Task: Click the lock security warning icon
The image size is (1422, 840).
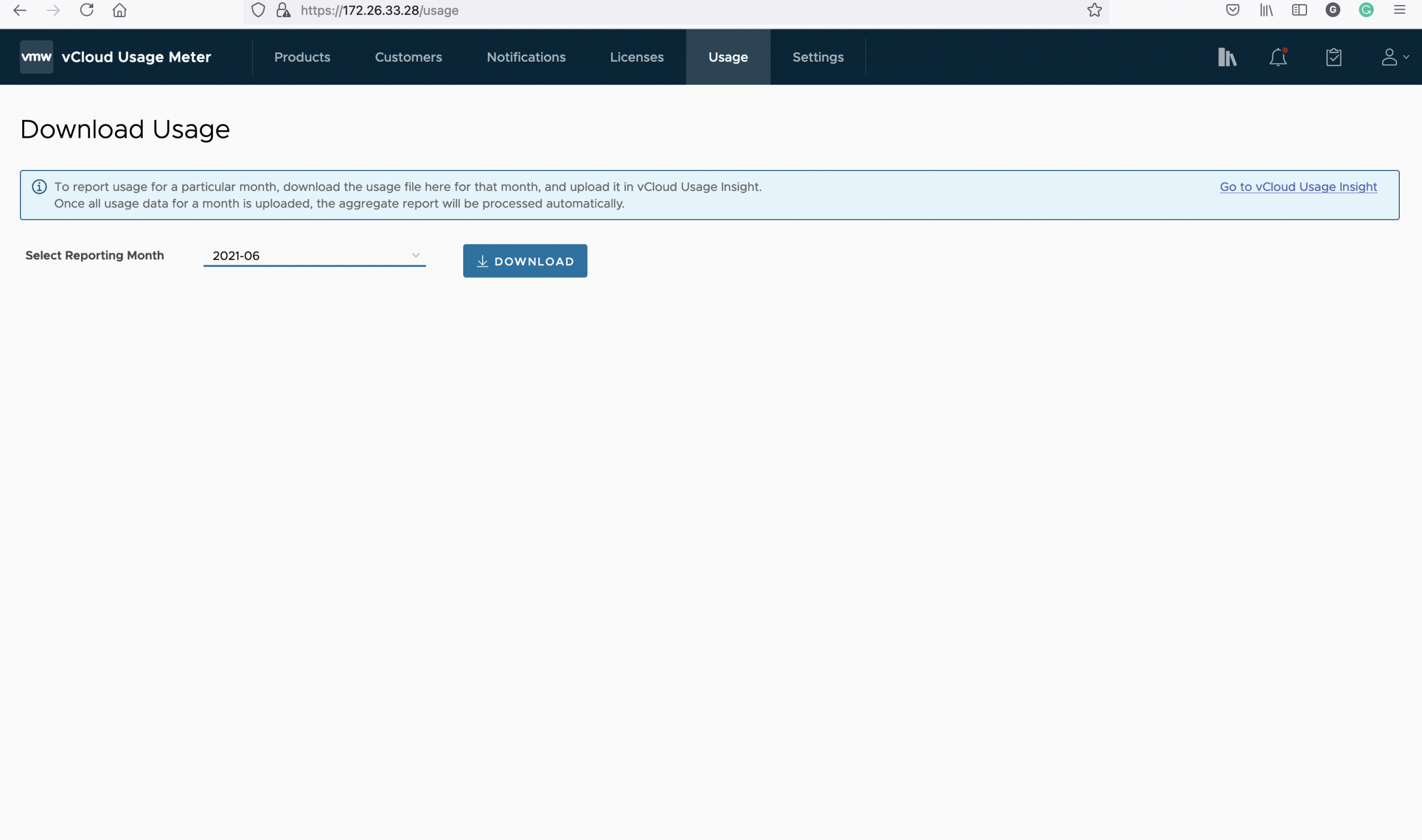Action: click(x=283, y=10)
